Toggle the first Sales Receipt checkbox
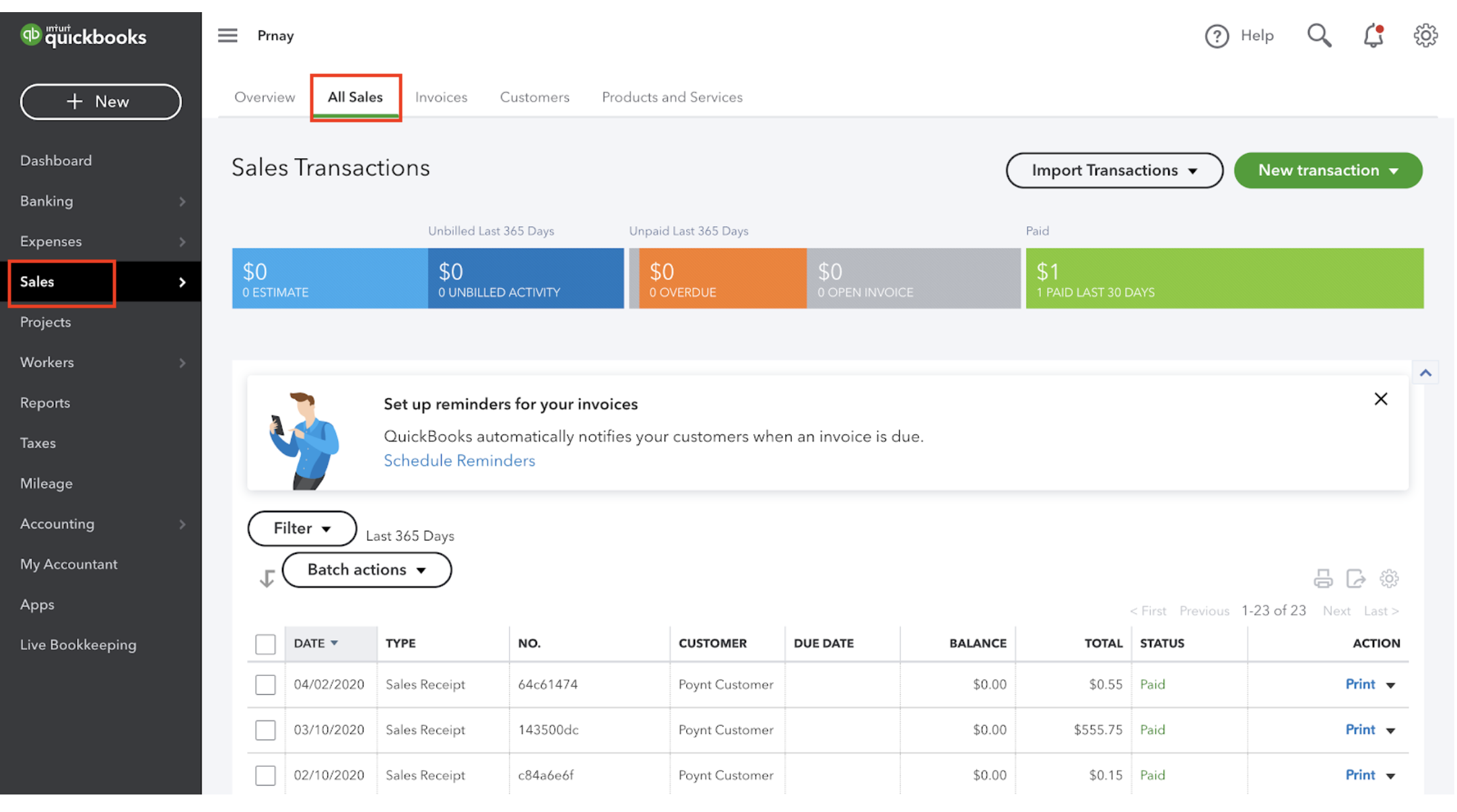This screenshot has height=812, width=1457. tap(264, 684)
